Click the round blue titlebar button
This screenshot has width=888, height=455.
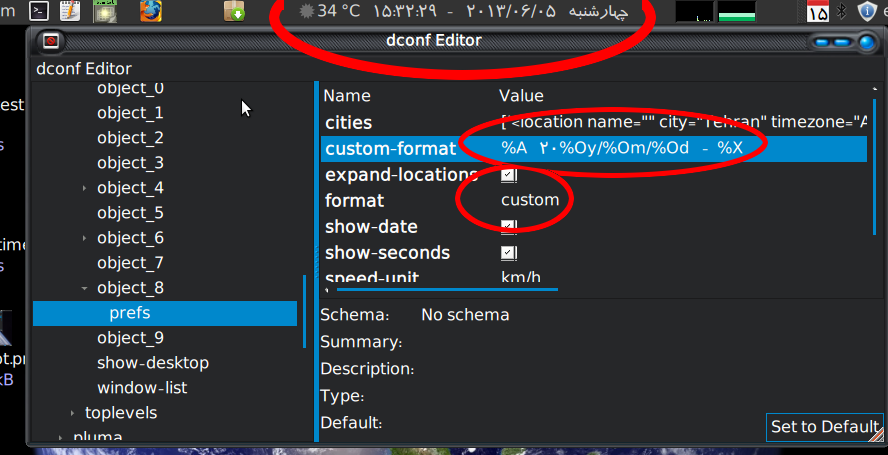pyautogui.click(x=867, y=42)
